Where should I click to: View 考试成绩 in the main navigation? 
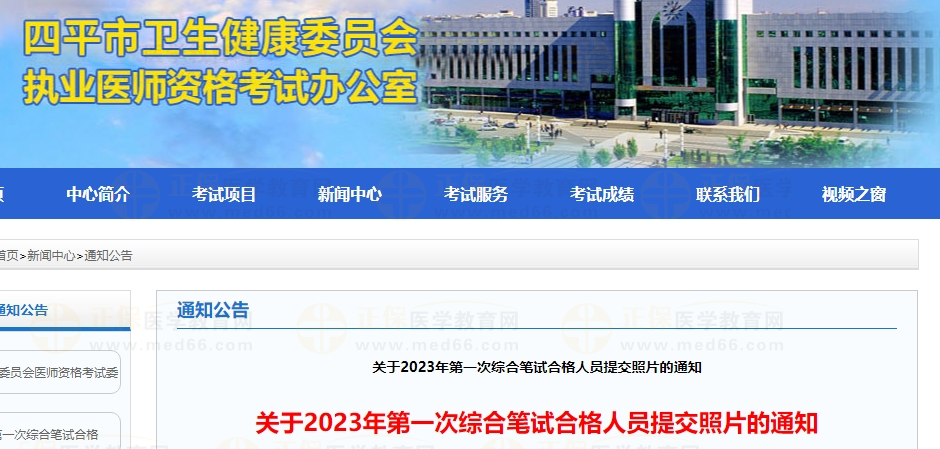[602, 195]
